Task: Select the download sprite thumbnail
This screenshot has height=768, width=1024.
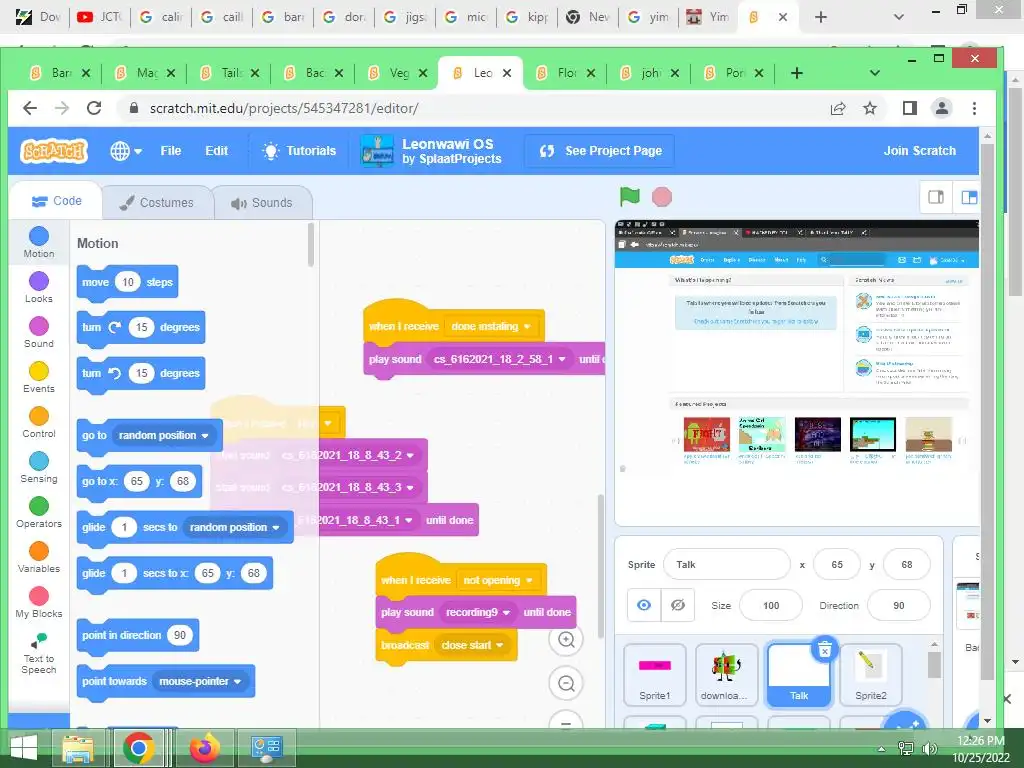Action: [x=726, y=675]
